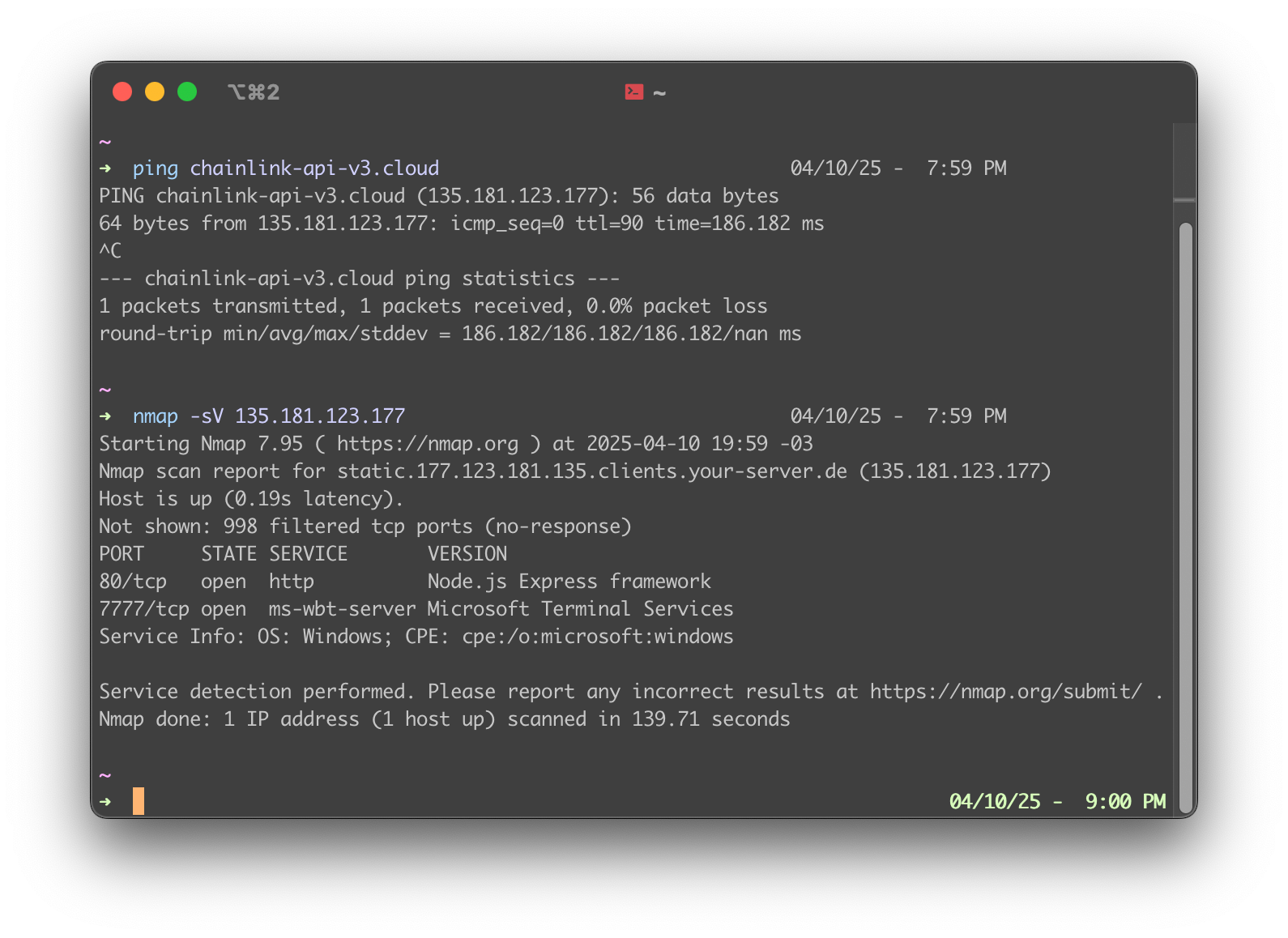Click 'Host is up (0.19s latency).' line
Screen dimensions: 1288x938
click(251, 499)
